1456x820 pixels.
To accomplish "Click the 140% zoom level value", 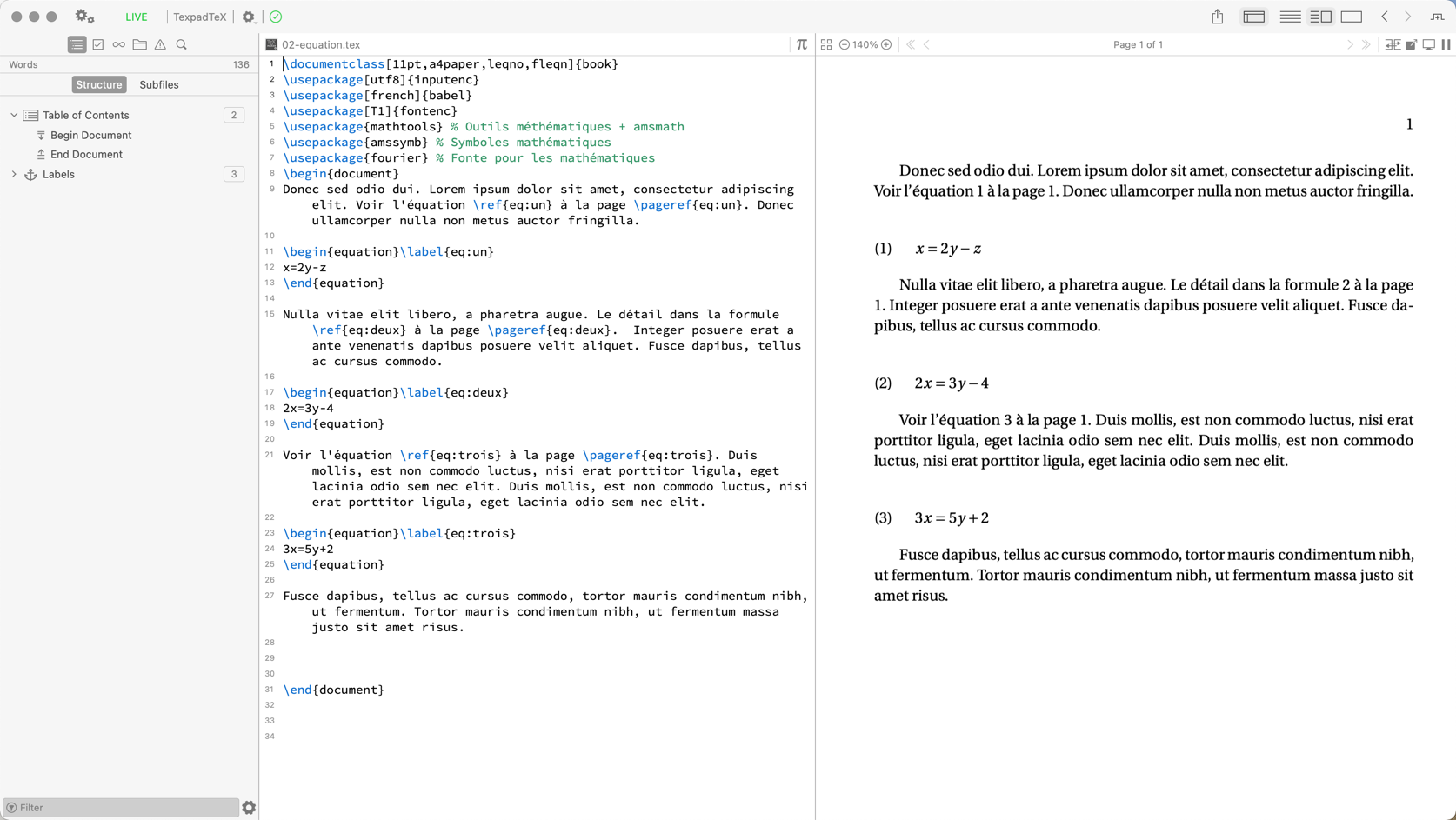I will pos(865,44).
